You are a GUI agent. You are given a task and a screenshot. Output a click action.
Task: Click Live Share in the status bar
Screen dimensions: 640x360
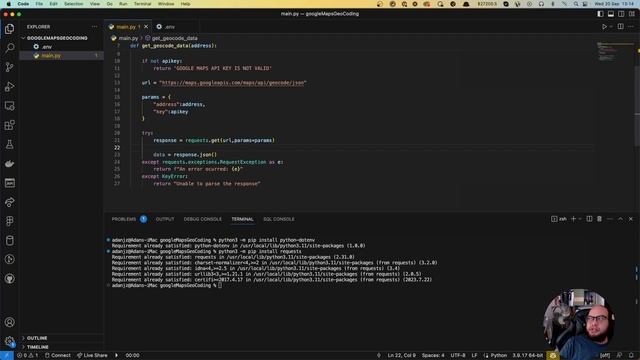[92, 356]
